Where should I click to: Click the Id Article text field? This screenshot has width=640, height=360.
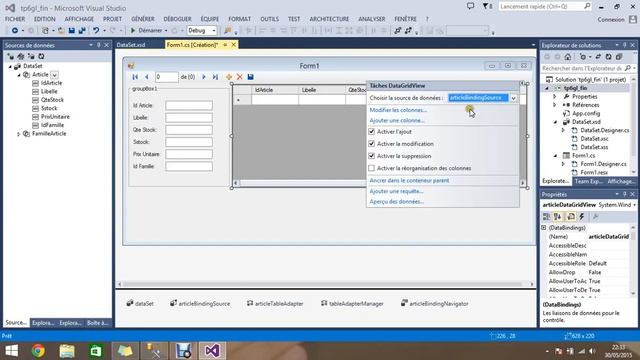pyautogui.click(x=189, y=105)
